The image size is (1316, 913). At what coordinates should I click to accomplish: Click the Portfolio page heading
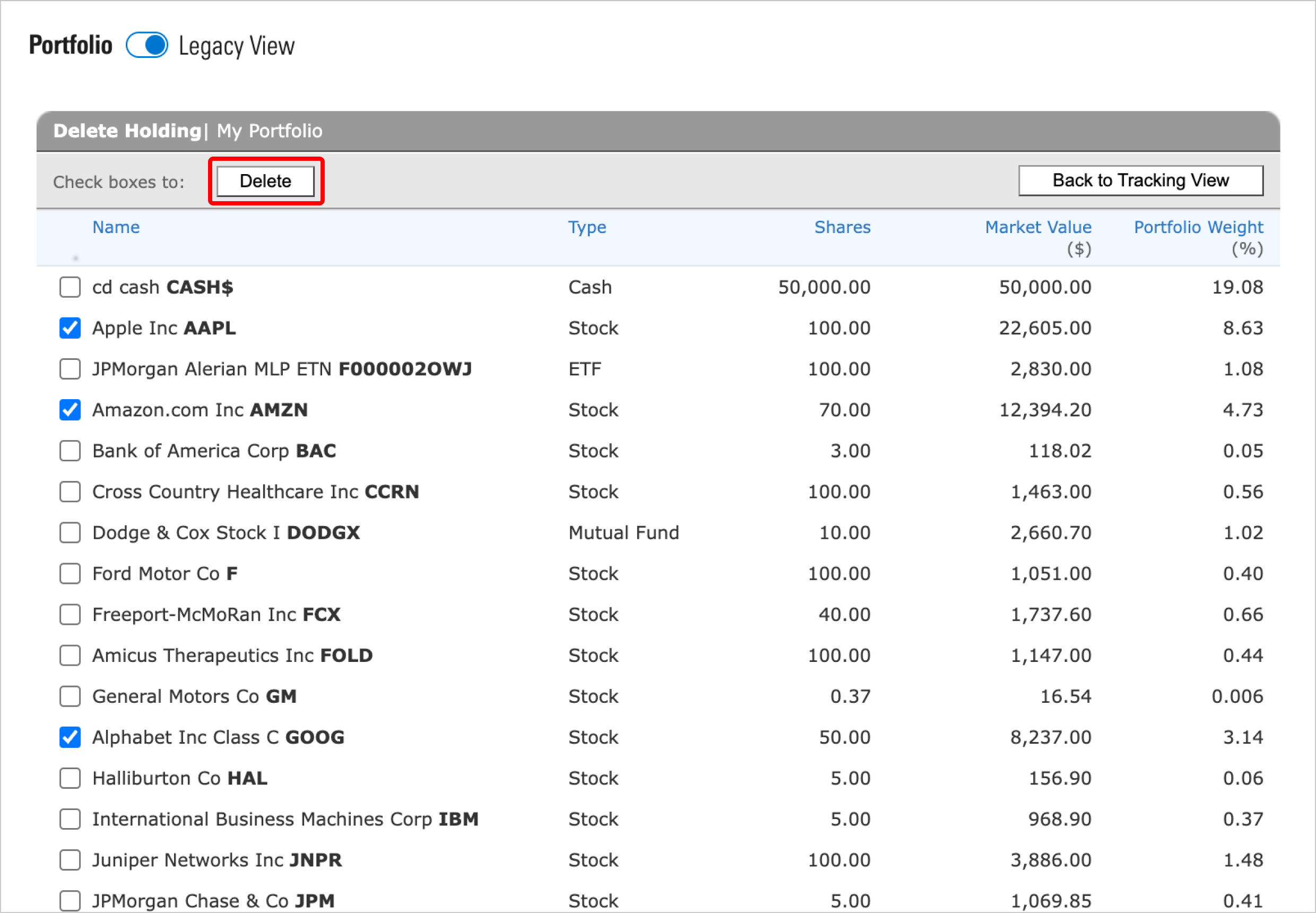coord(71,45)
